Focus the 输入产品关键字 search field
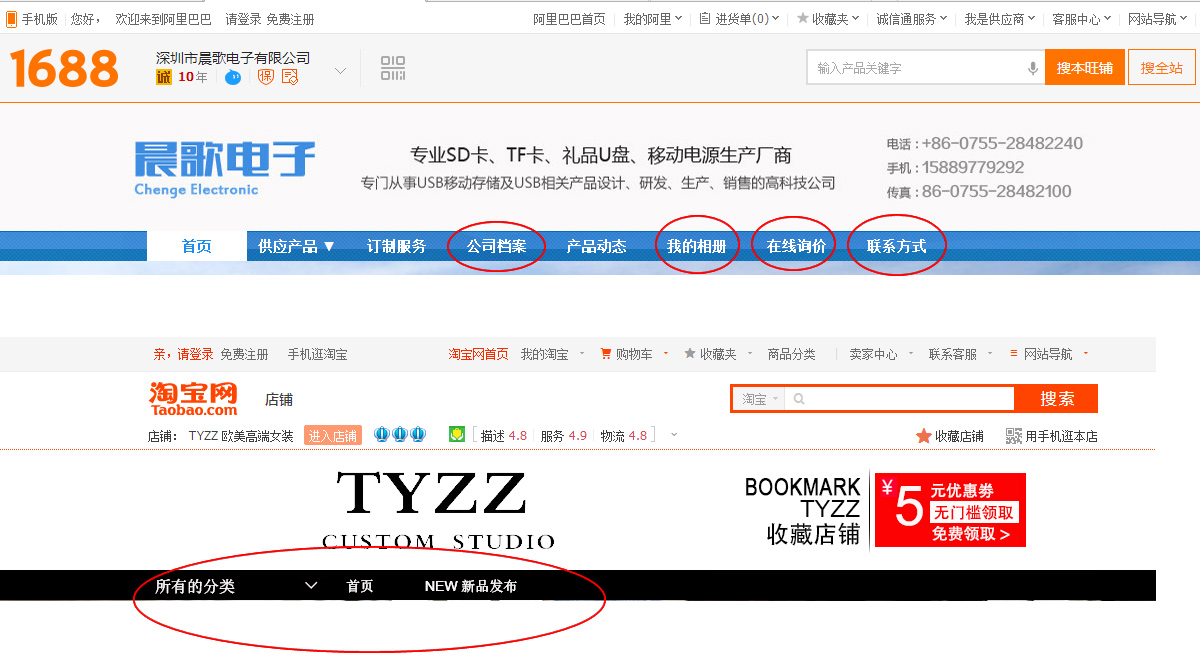1200x670 pixels. 925,68
